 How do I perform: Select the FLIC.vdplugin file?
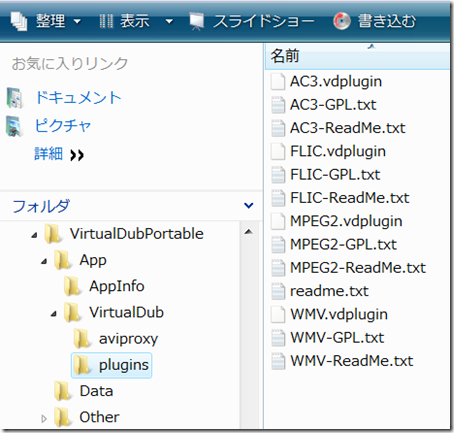pos(338,151)
